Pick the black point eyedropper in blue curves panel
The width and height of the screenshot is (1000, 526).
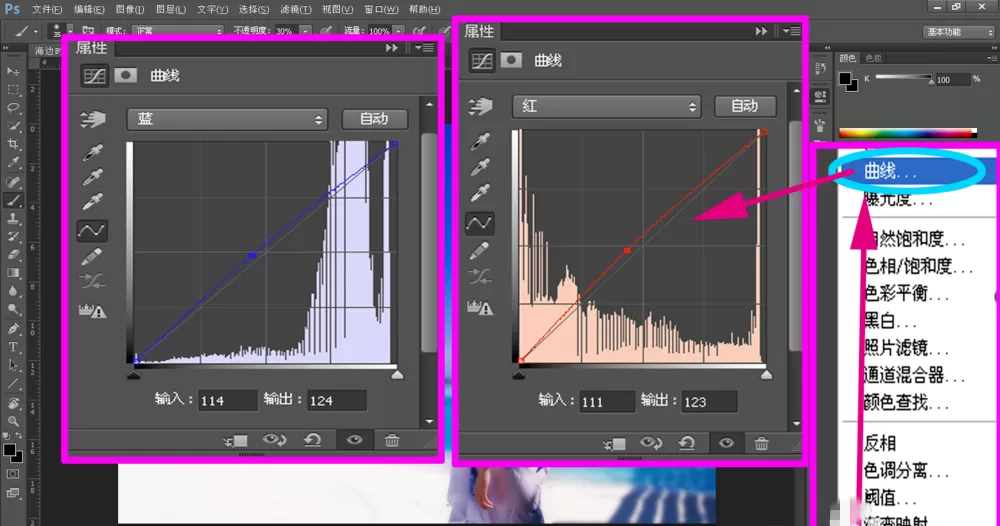[x=93, y=152]
